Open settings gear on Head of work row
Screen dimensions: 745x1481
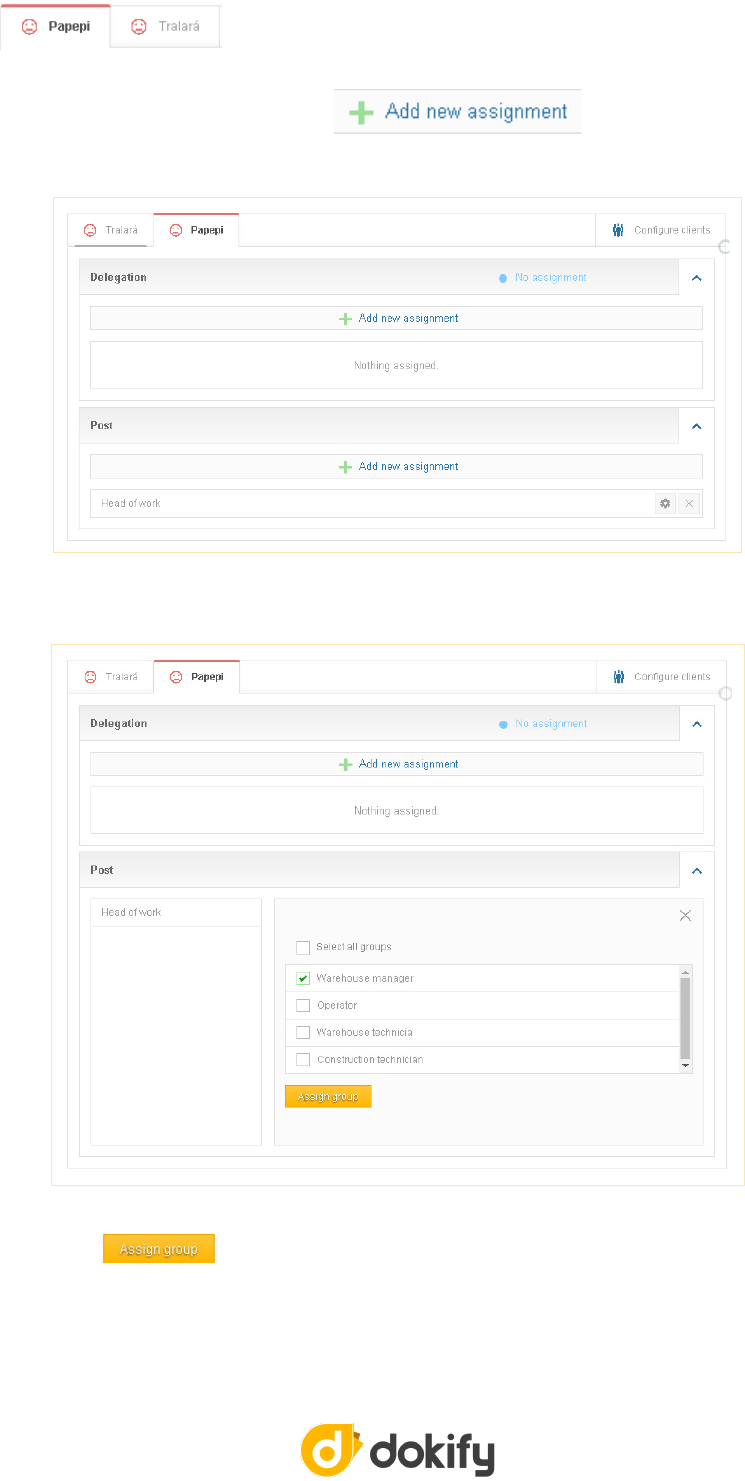pos(665,504)
